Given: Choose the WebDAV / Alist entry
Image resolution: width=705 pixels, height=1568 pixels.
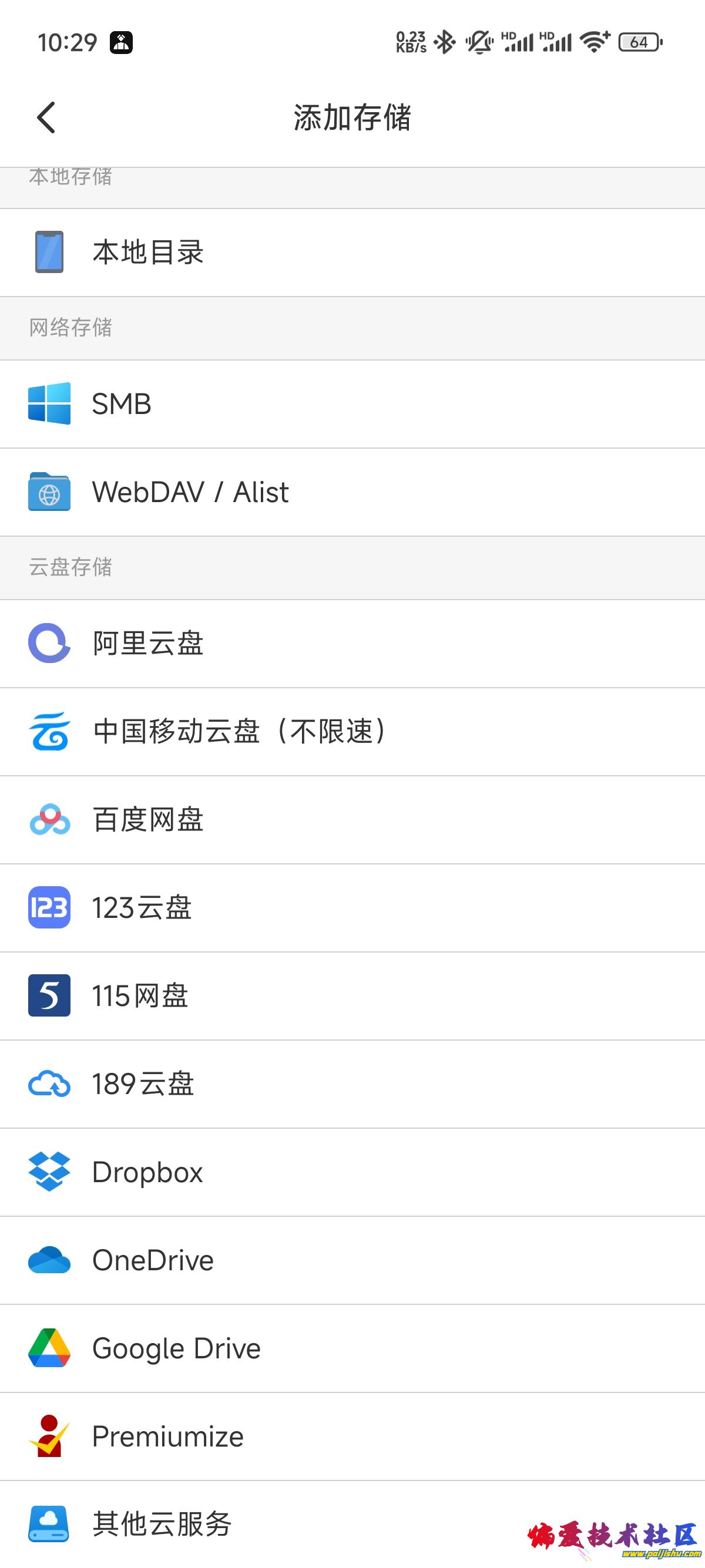Looking at the screenshot, I should point(190,492).
